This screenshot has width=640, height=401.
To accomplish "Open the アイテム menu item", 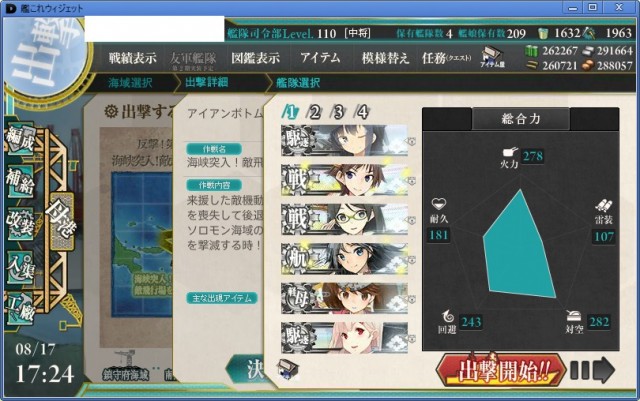I will point(320,58).
